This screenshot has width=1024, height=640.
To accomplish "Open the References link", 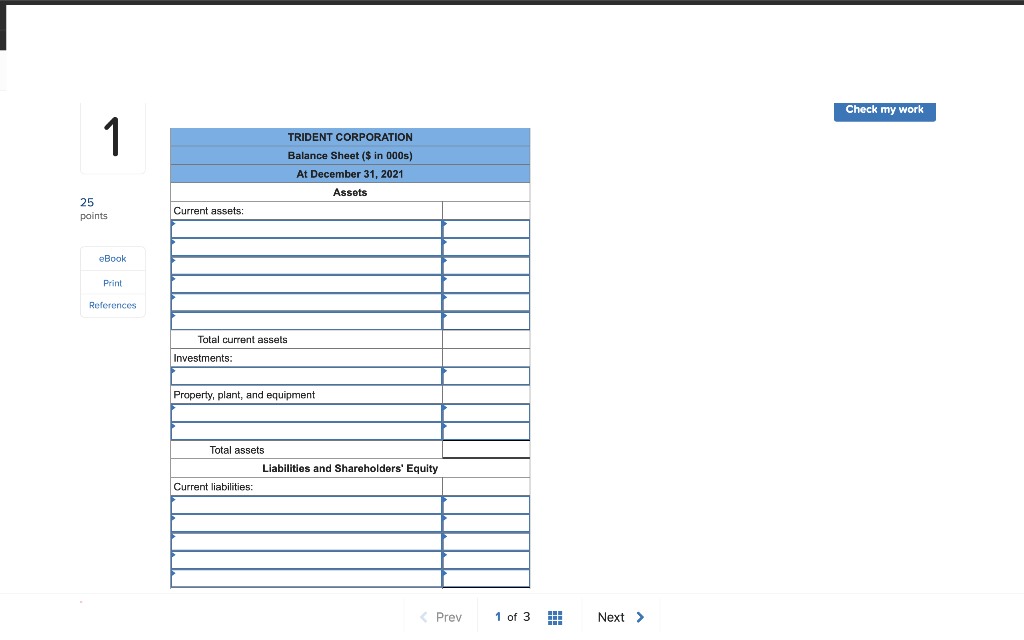I will click(112, 305).
